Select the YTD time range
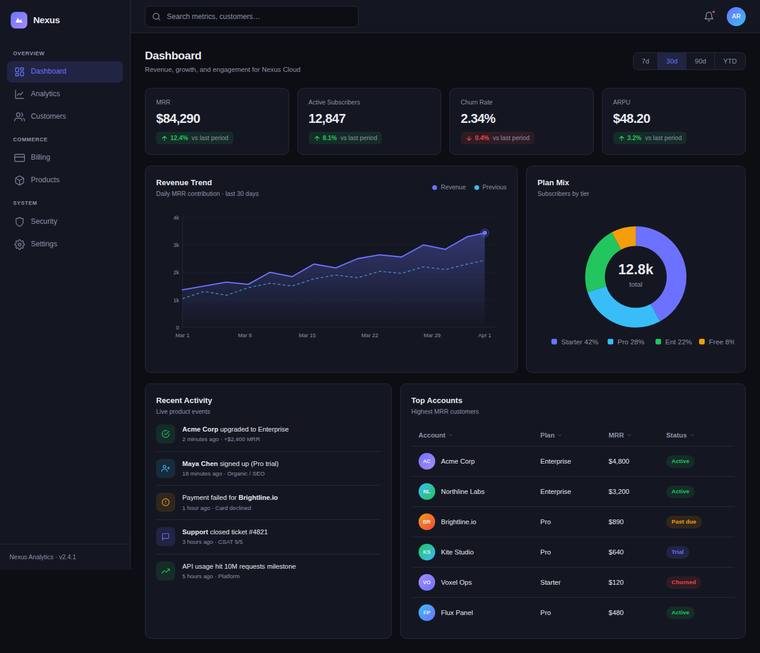Image resolution: width=760 pixels, height=653 pixels. [730, 61]
